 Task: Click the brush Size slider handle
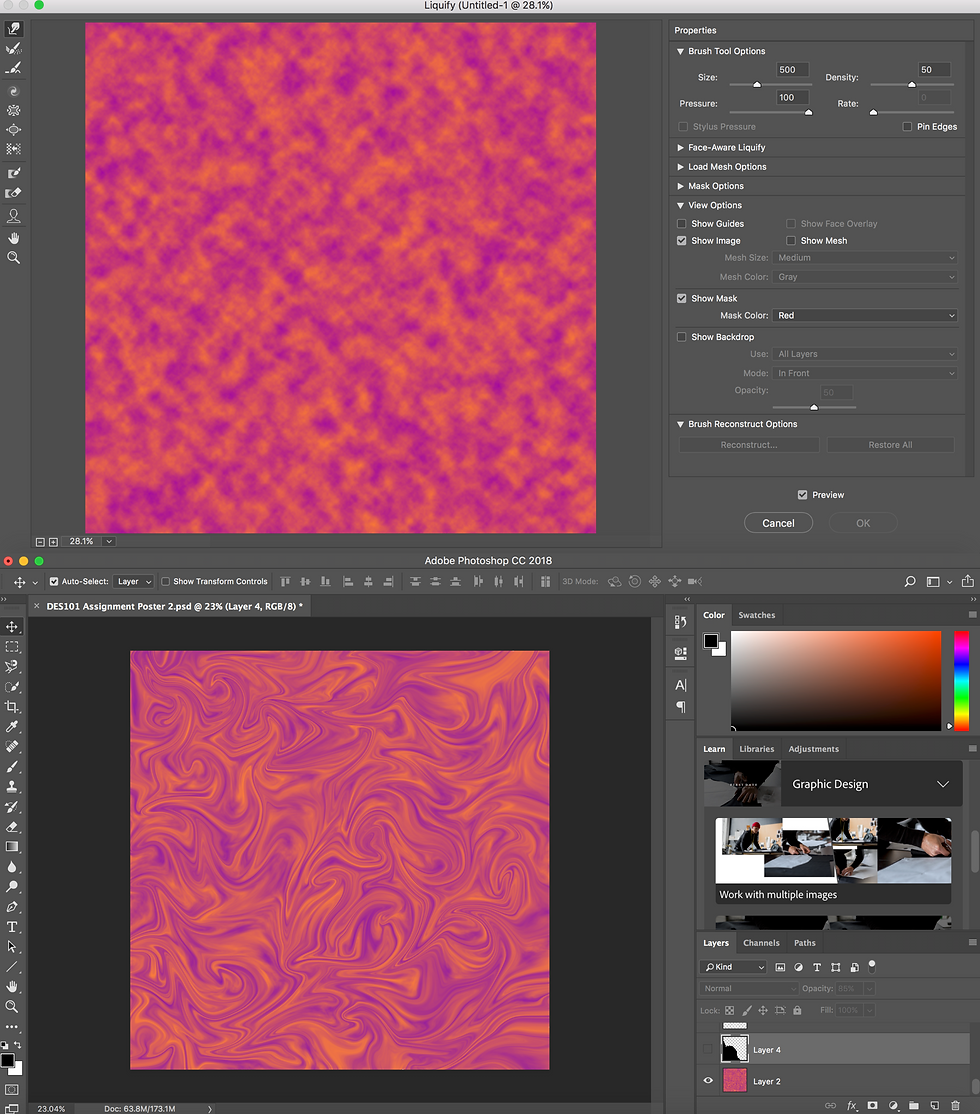pos(757,85)
